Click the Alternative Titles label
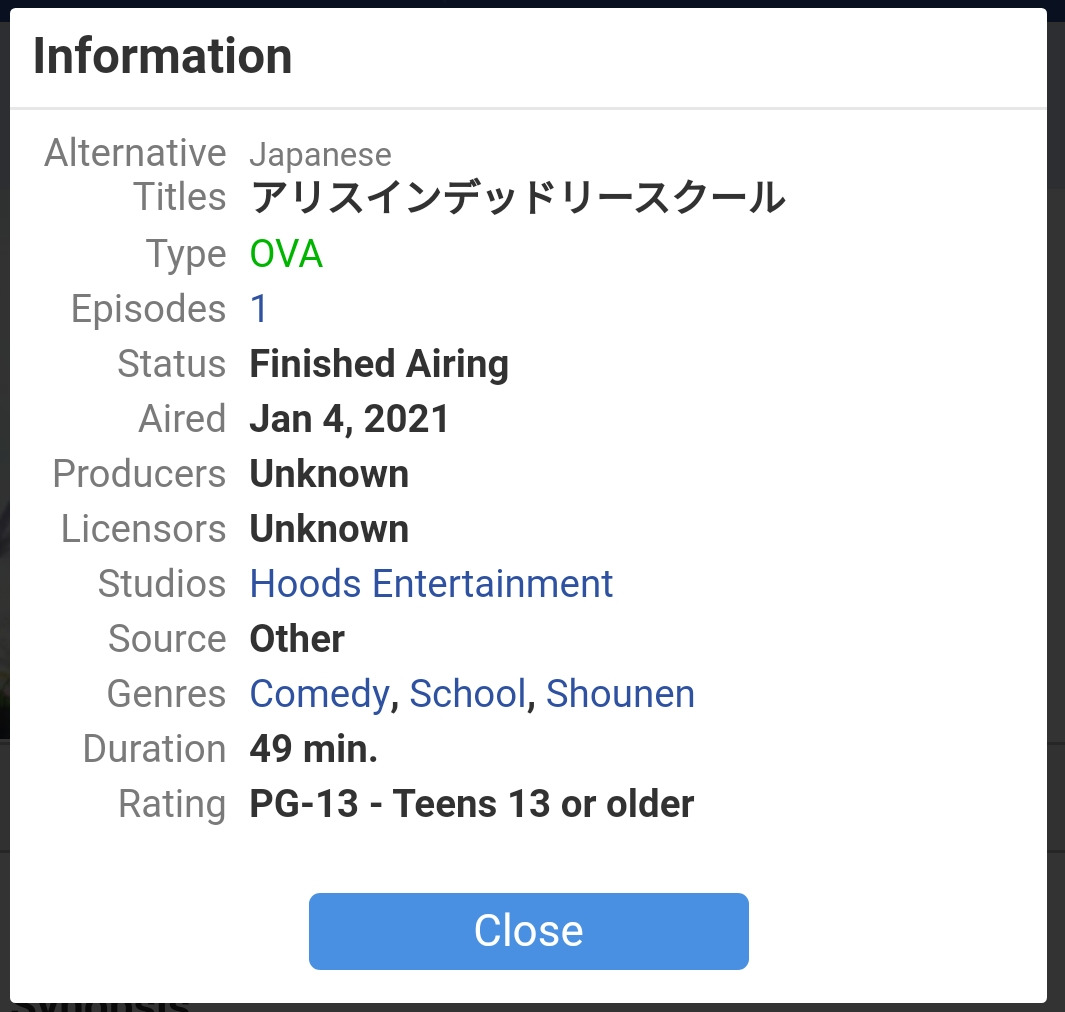The width and height of the screenshot is (1065, 1012). coord(135,175)
